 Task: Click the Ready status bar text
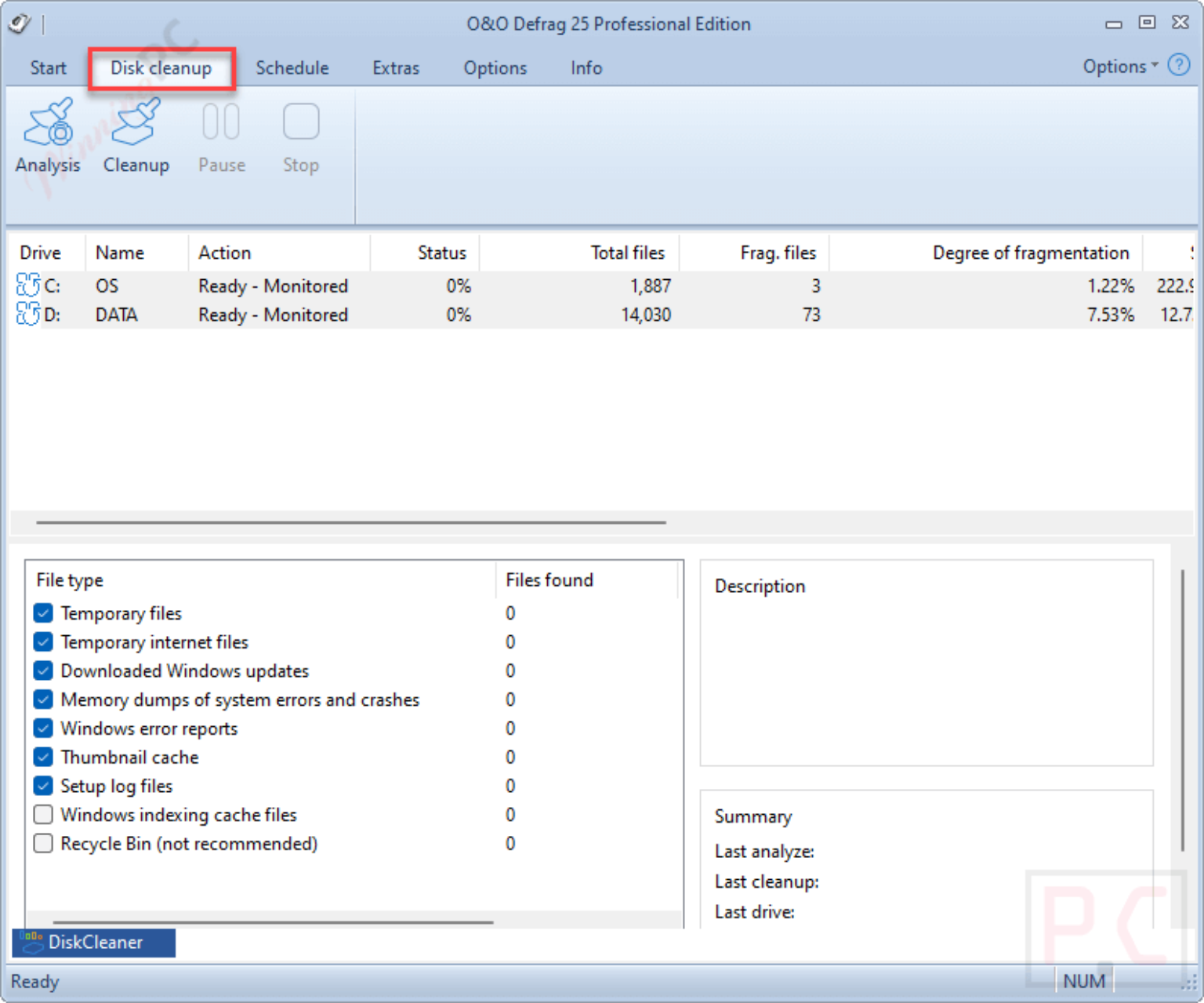pos(34,981)
